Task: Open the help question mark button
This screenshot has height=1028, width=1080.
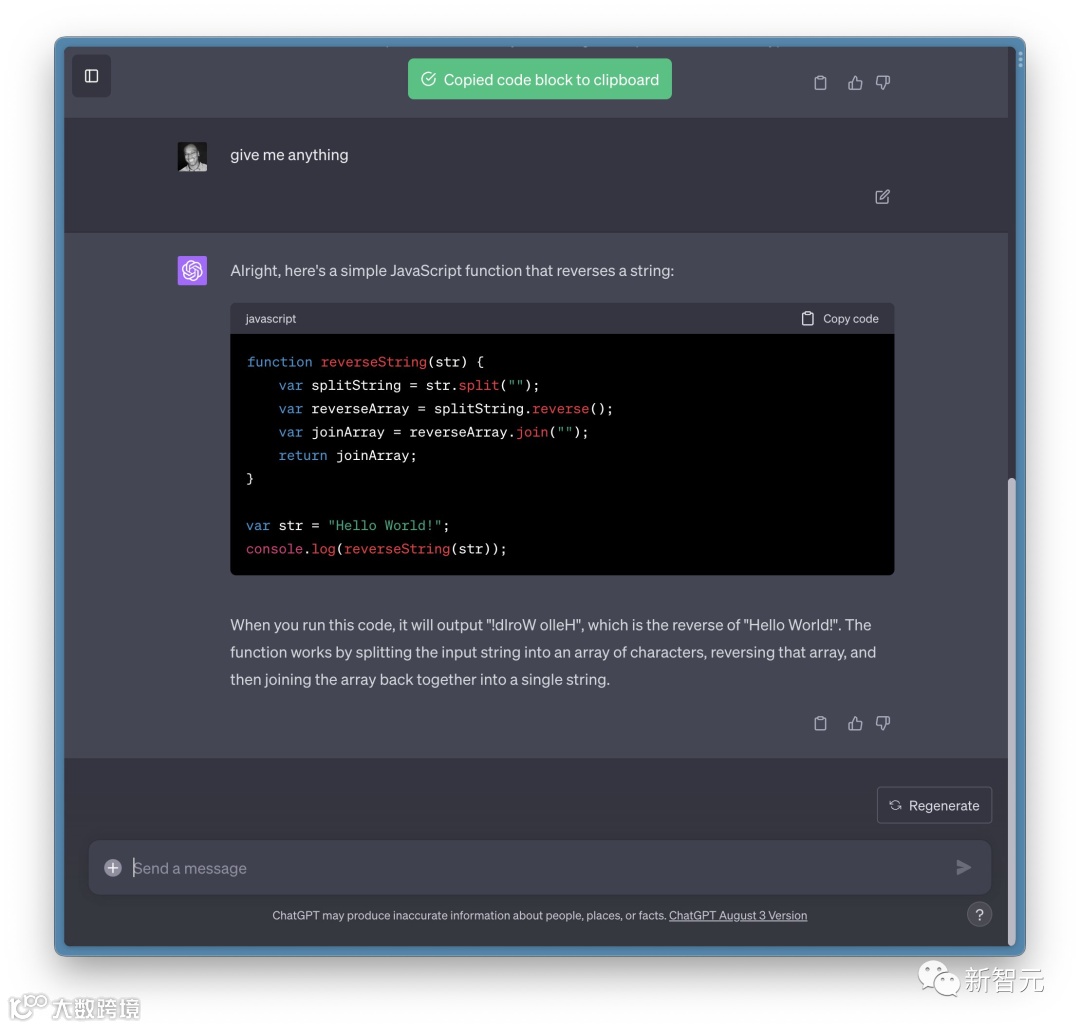Action: 979,914
